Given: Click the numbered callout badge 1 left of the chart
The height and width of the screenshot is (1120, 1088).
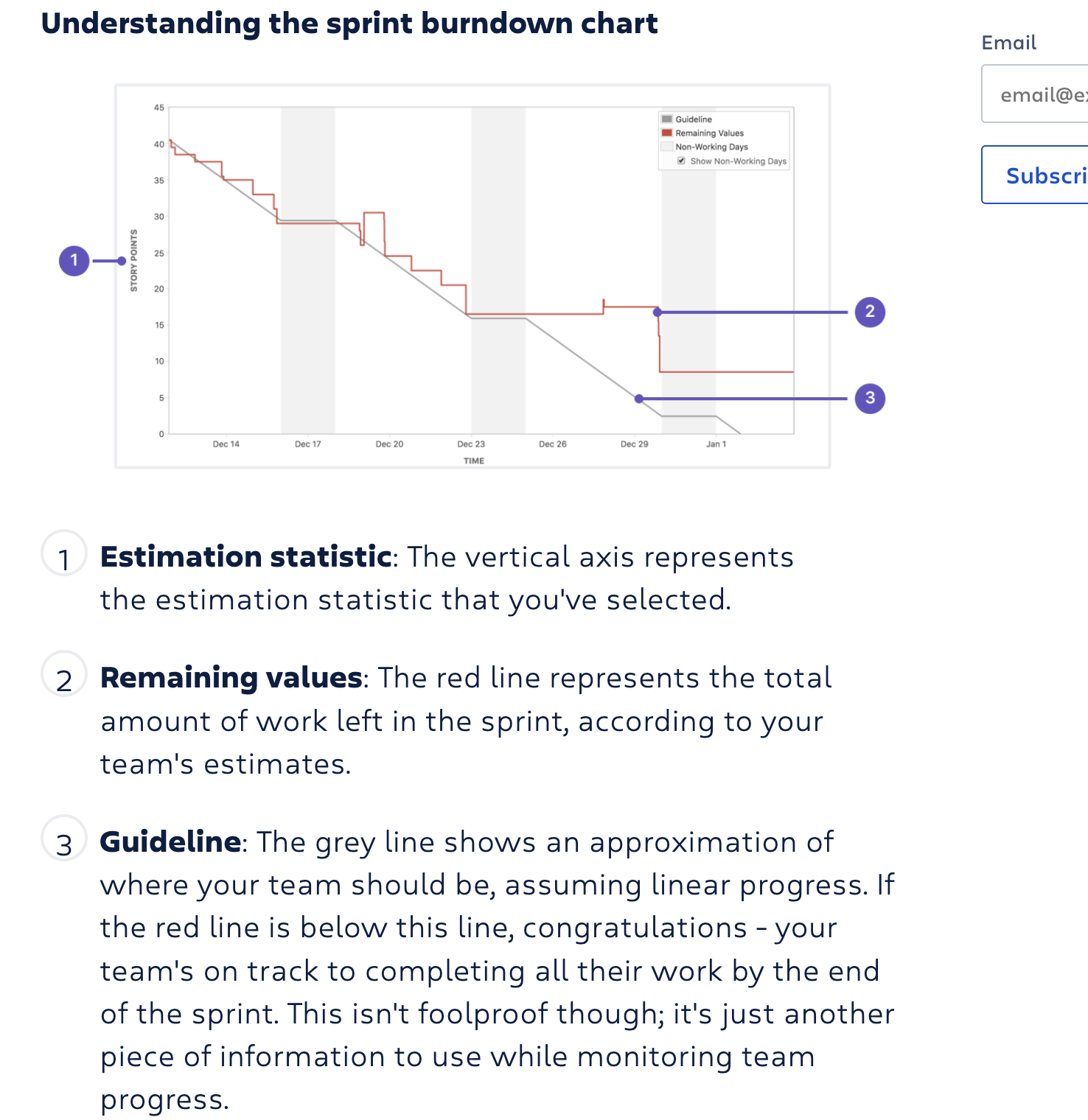Looking at the screenshot, I should tap(74, 260).
